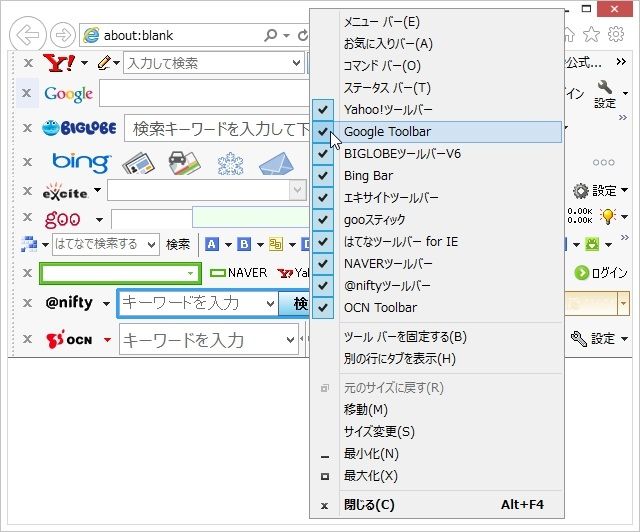
Task: Click the BIGLOBE keyword search field
Action: [217, 128]
